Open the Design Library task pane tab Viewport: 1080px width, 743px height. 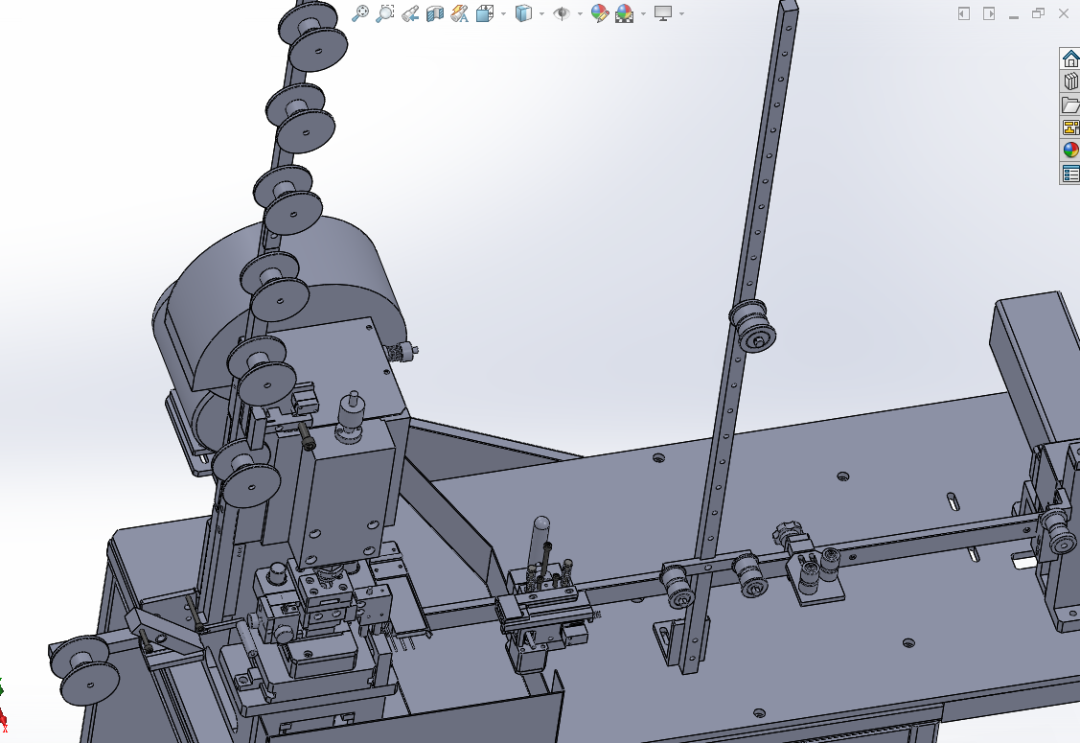coord(1070,81)
